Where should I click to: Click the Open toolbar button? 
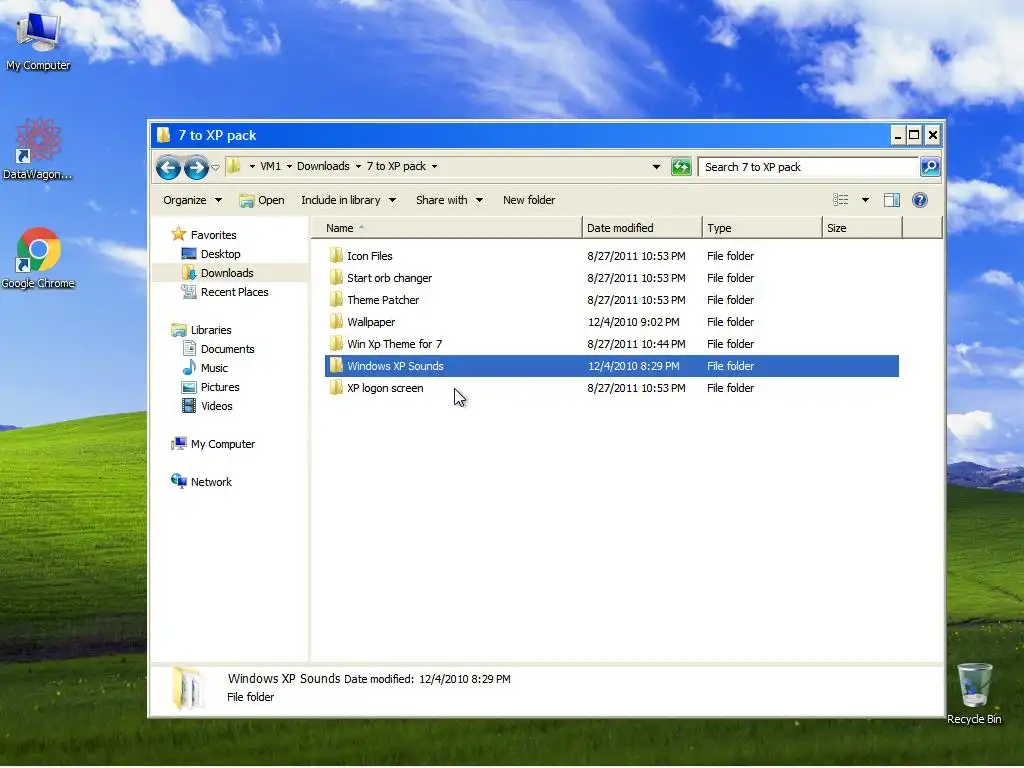(262, 200)
